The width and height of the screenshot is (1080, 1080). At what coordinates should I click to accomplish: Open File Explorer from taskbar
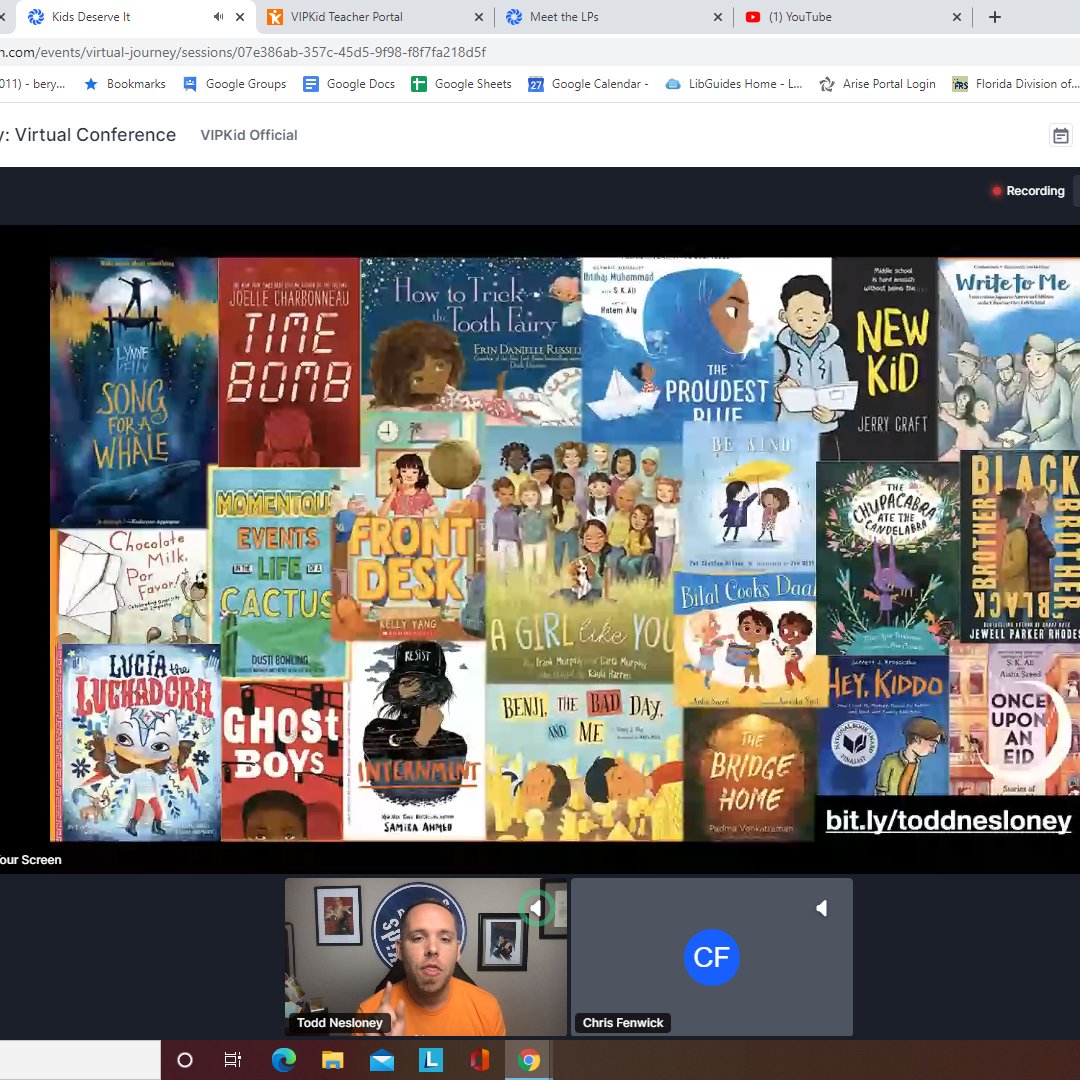333,1060
